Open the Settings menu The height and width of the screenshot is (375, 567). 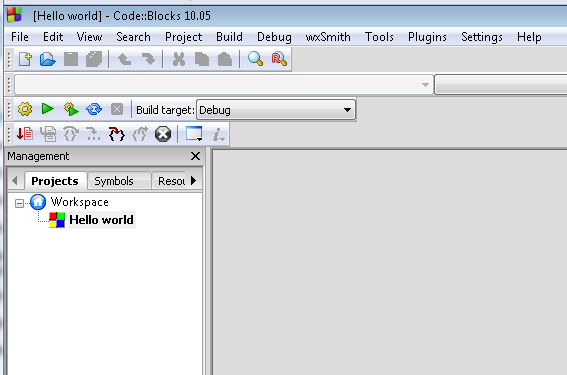[482, 37]
